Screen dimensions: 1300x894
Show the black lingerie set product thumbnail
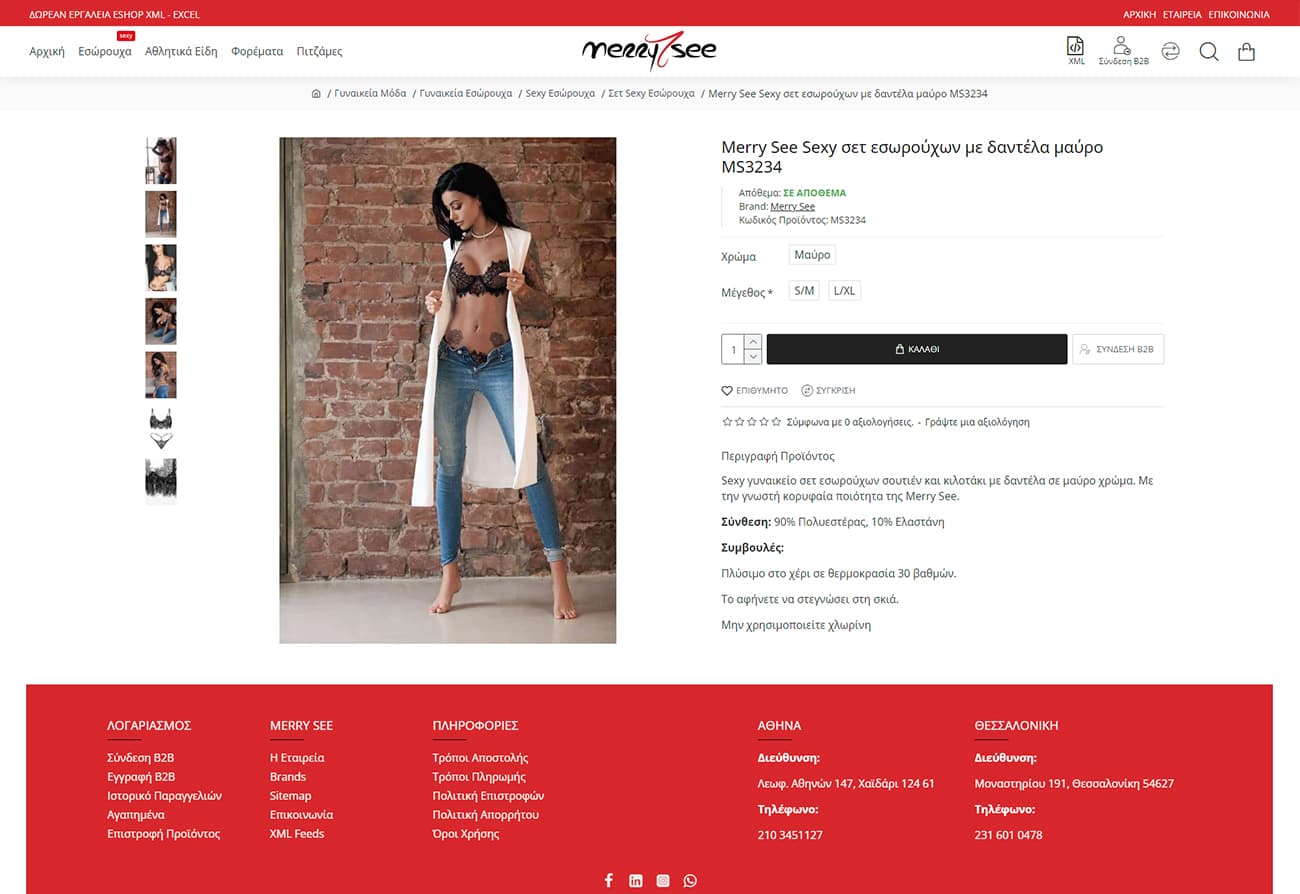coord(161,429)
